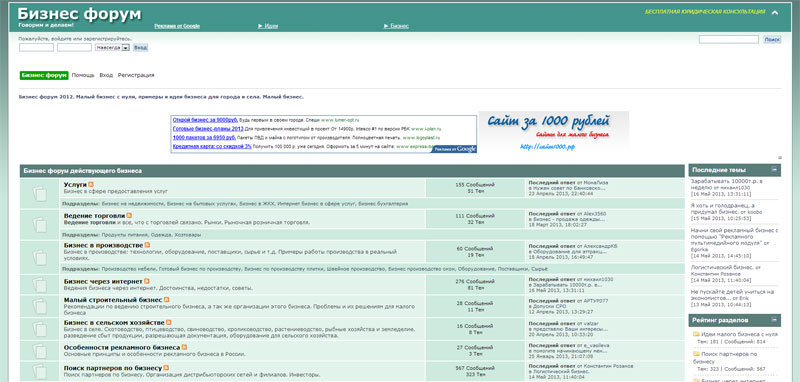Viewport: 800px width, 382px height.
Task: Open the recent topic Не пускайте детей учиться
Action: [x=732, y=295]
